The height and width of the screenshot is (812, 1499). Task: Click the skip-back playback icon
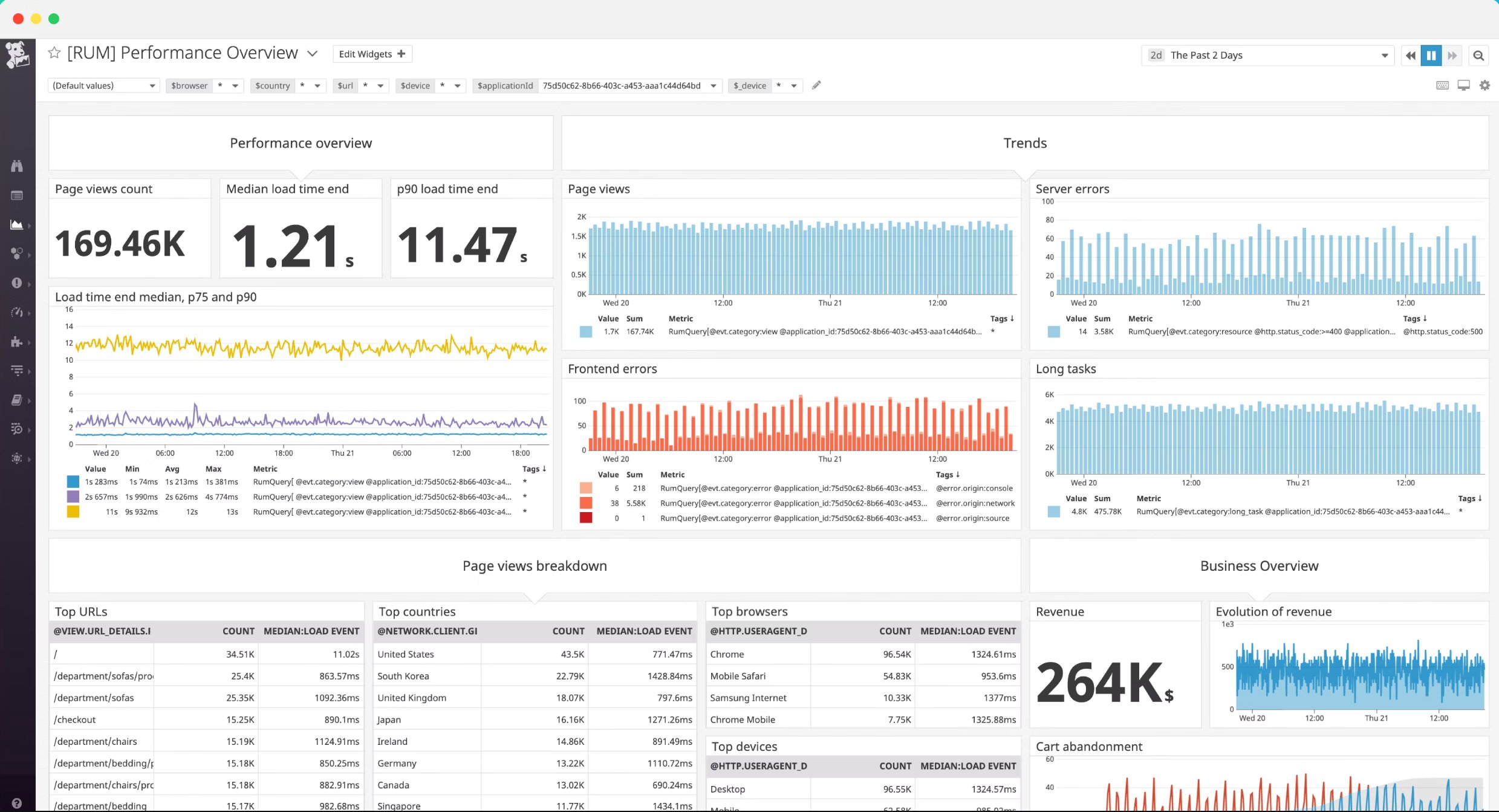[1411, 55]
